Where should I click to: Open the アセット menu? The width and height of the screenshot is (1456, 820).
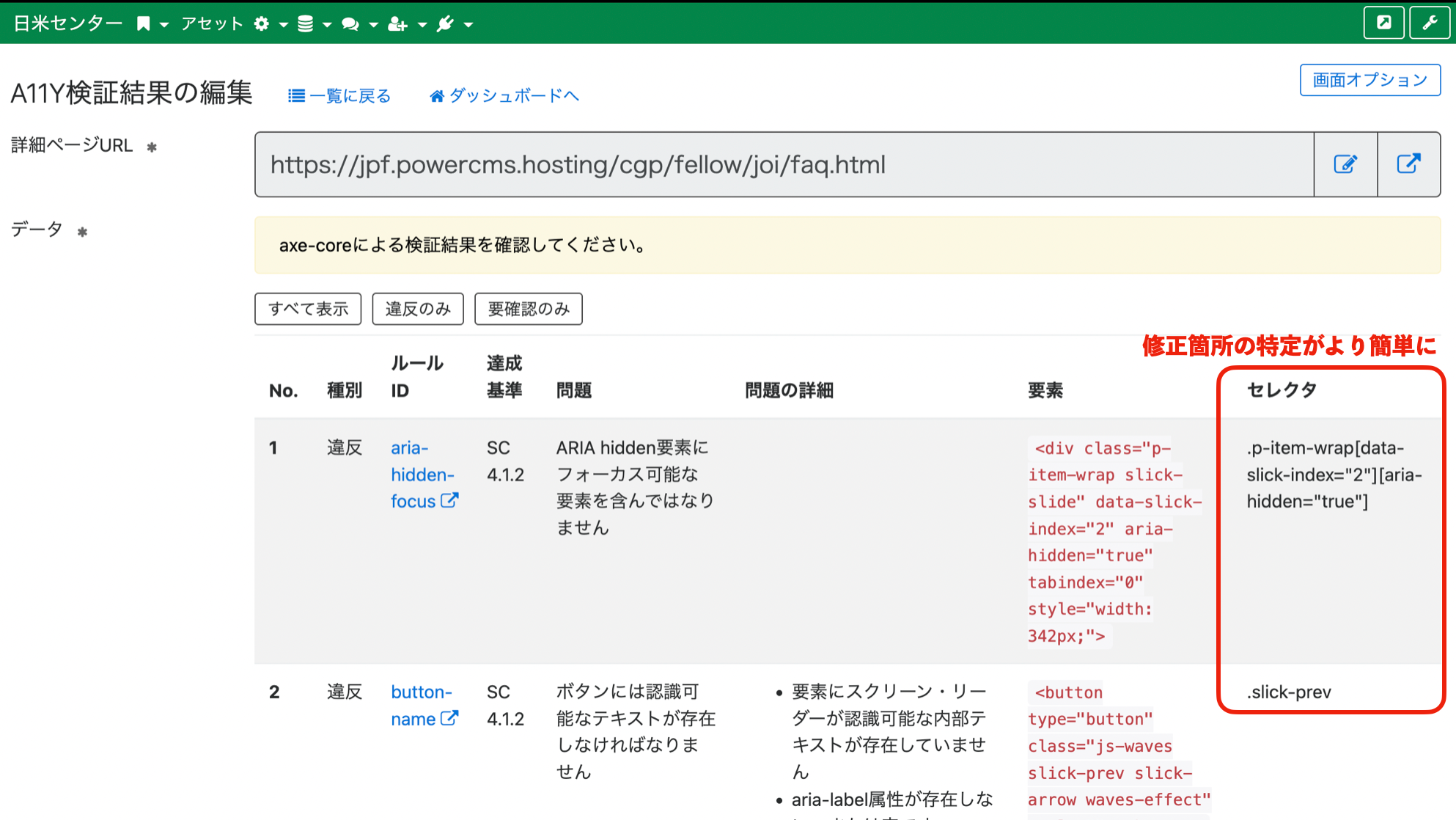(211, 23)
